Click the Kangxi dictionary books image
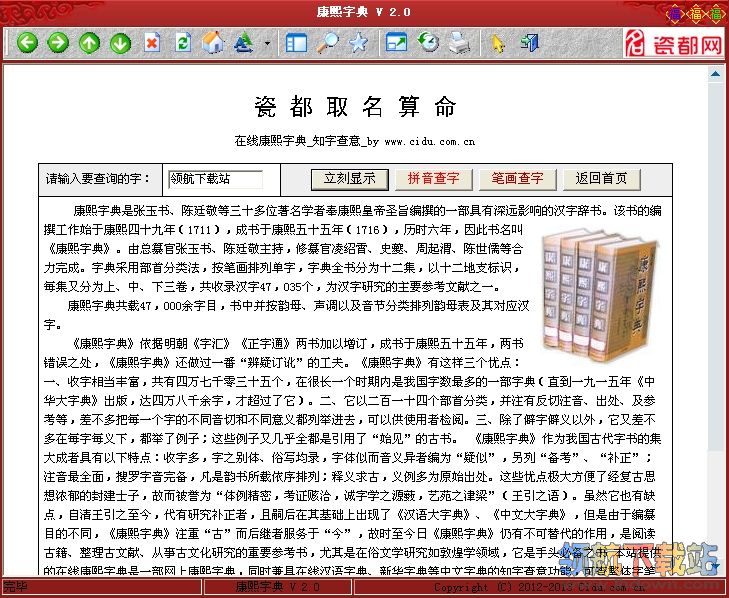This screenshot has width=729, height=598. click(x=601, y=294)
